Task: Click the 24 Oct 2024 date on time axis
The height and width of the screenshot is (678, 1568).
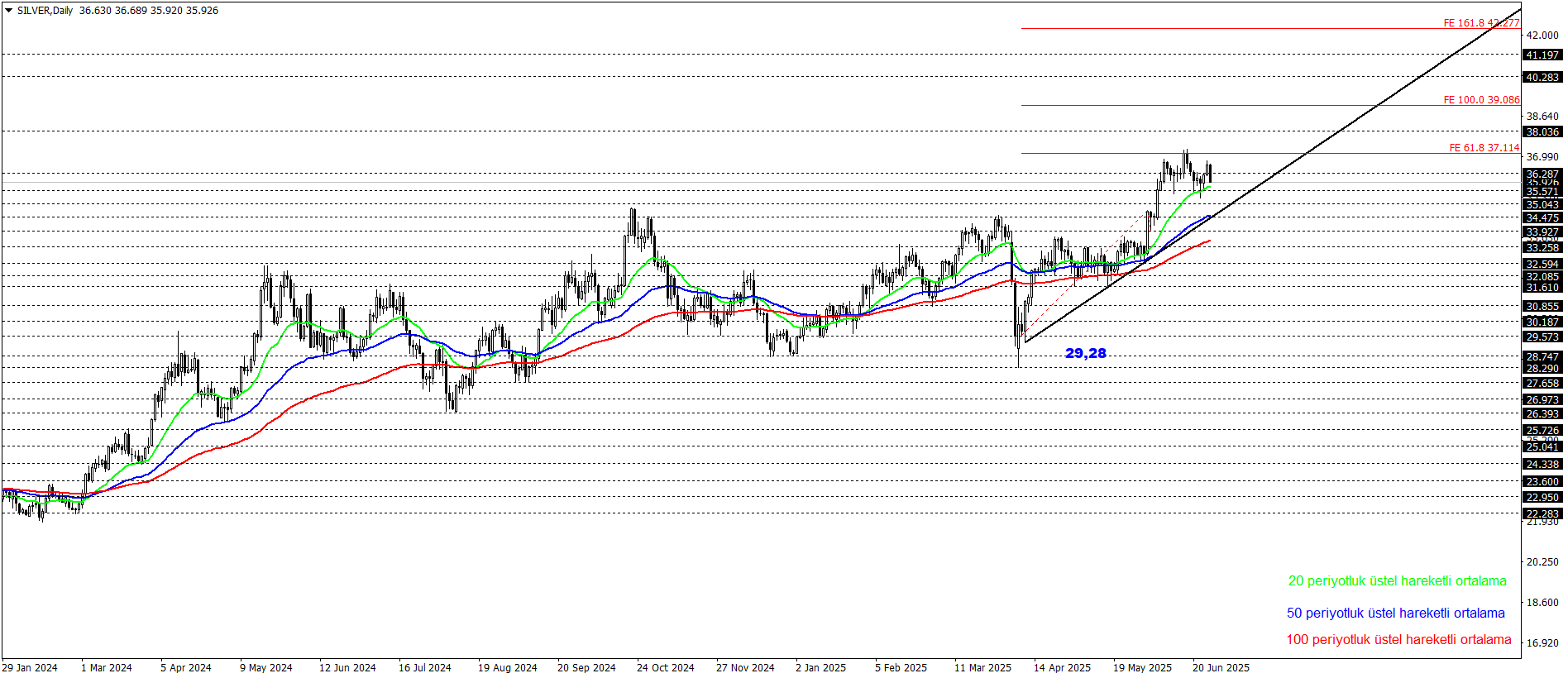Action: click(665, 668)
